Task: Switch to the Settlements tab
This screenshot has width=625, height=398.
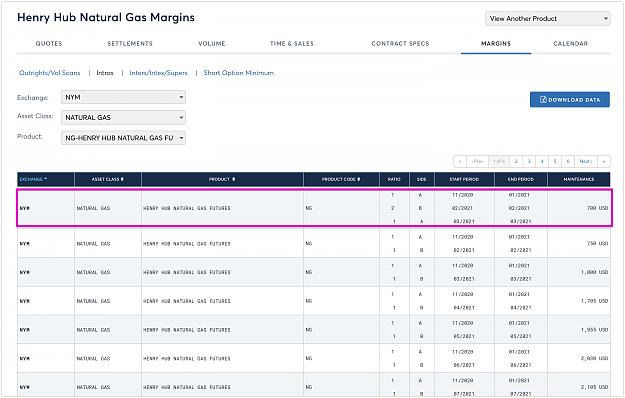Action: click(130, 43)
